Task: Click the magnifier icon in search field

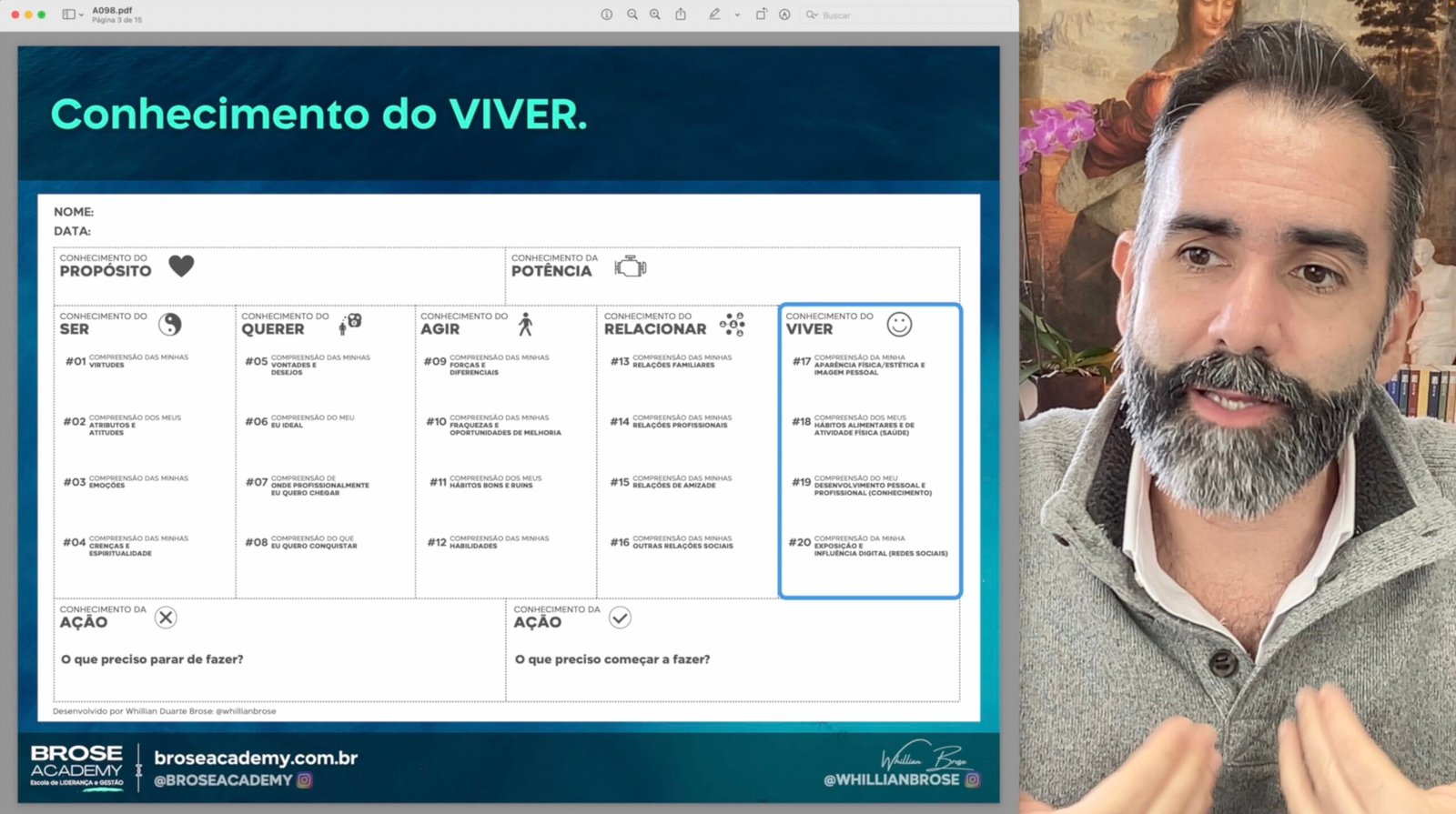Action: pyautogui.click(x=811, y=15)
